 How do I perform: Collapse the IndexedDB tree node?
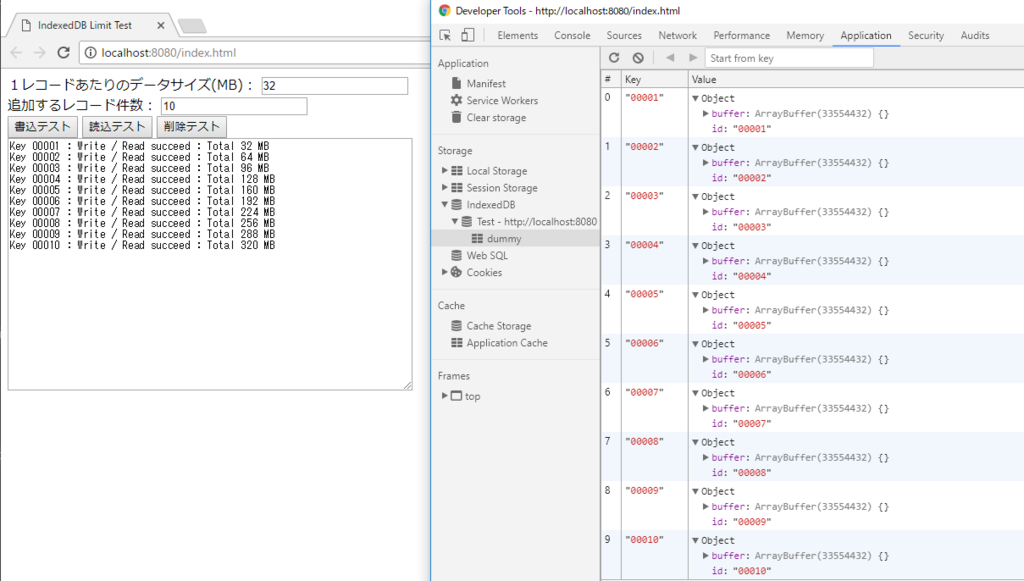pyautogui.click(x=444, y=204)
